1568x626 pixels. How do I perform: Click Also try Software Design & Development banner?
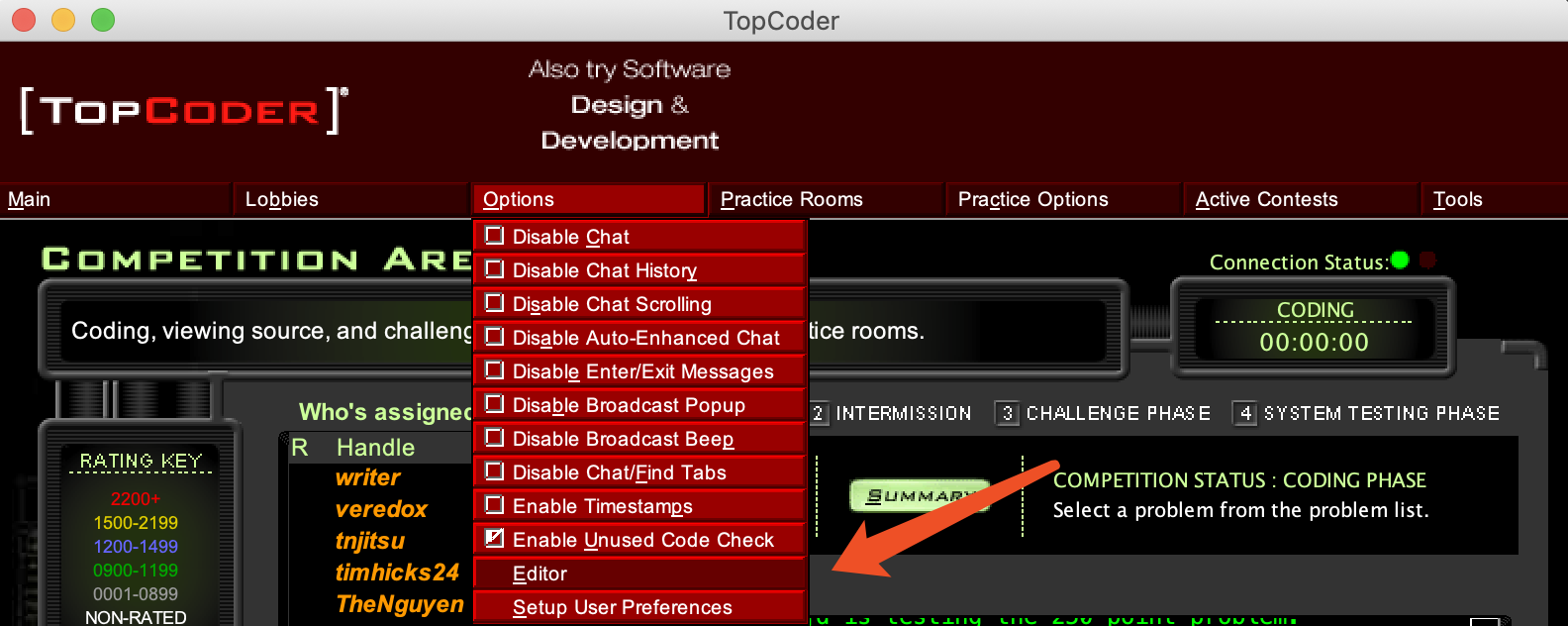click(x=630, y=104)
